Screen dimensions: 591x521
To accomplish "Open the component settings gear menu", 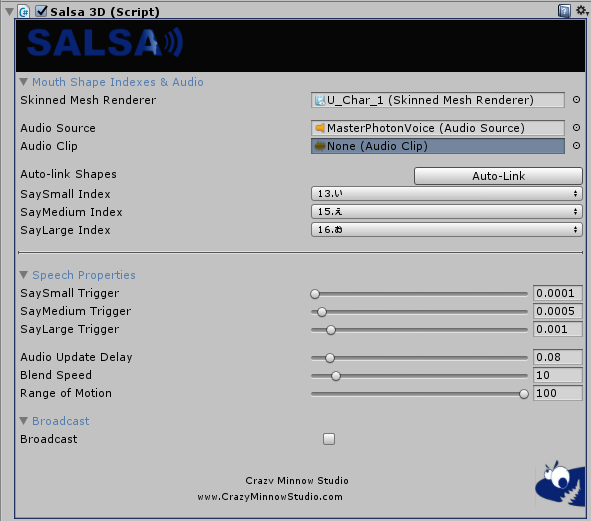I will tap(582, 11).
